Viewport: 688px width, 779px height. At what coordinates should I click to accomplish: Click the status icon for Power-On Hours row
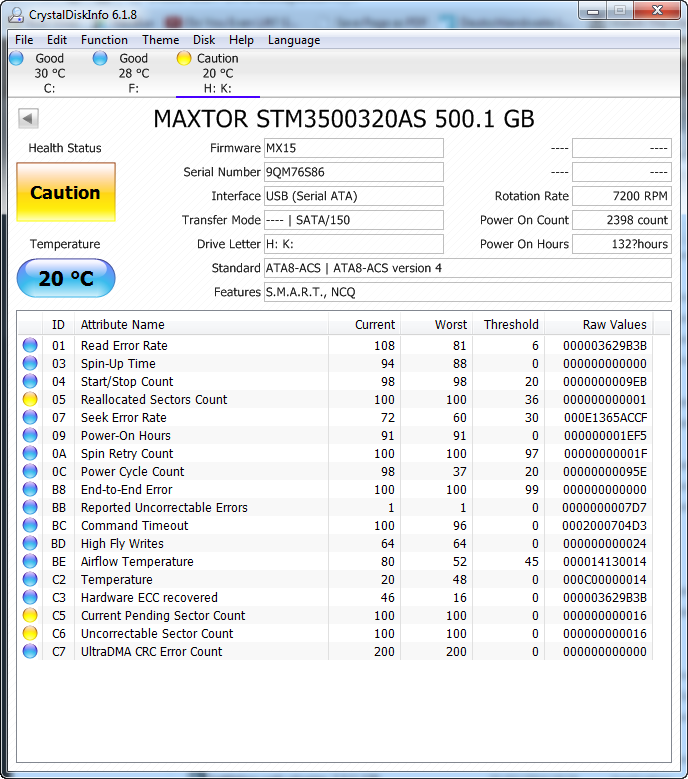click(30, 435)
